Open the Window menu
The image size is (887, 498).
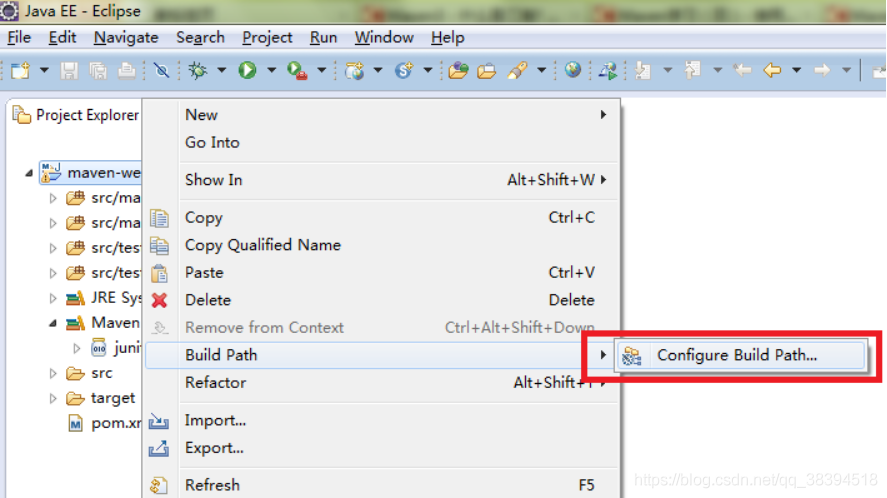coord(384,37)
